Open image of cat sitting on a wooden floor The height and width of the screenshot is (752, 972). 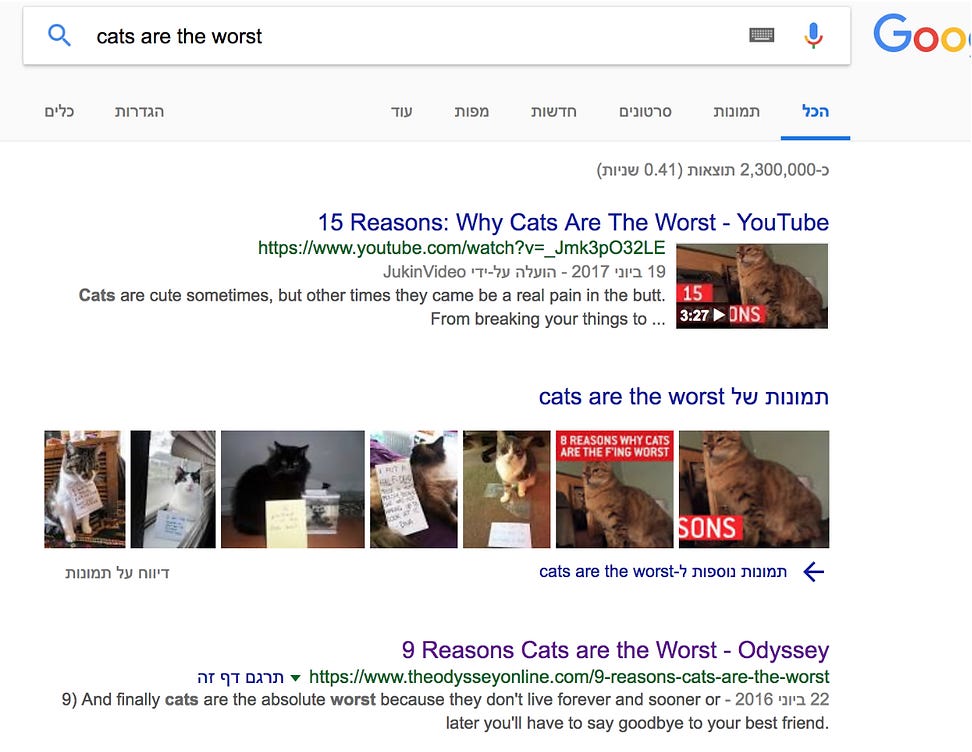pyautogui.click(x=506, y=489)
